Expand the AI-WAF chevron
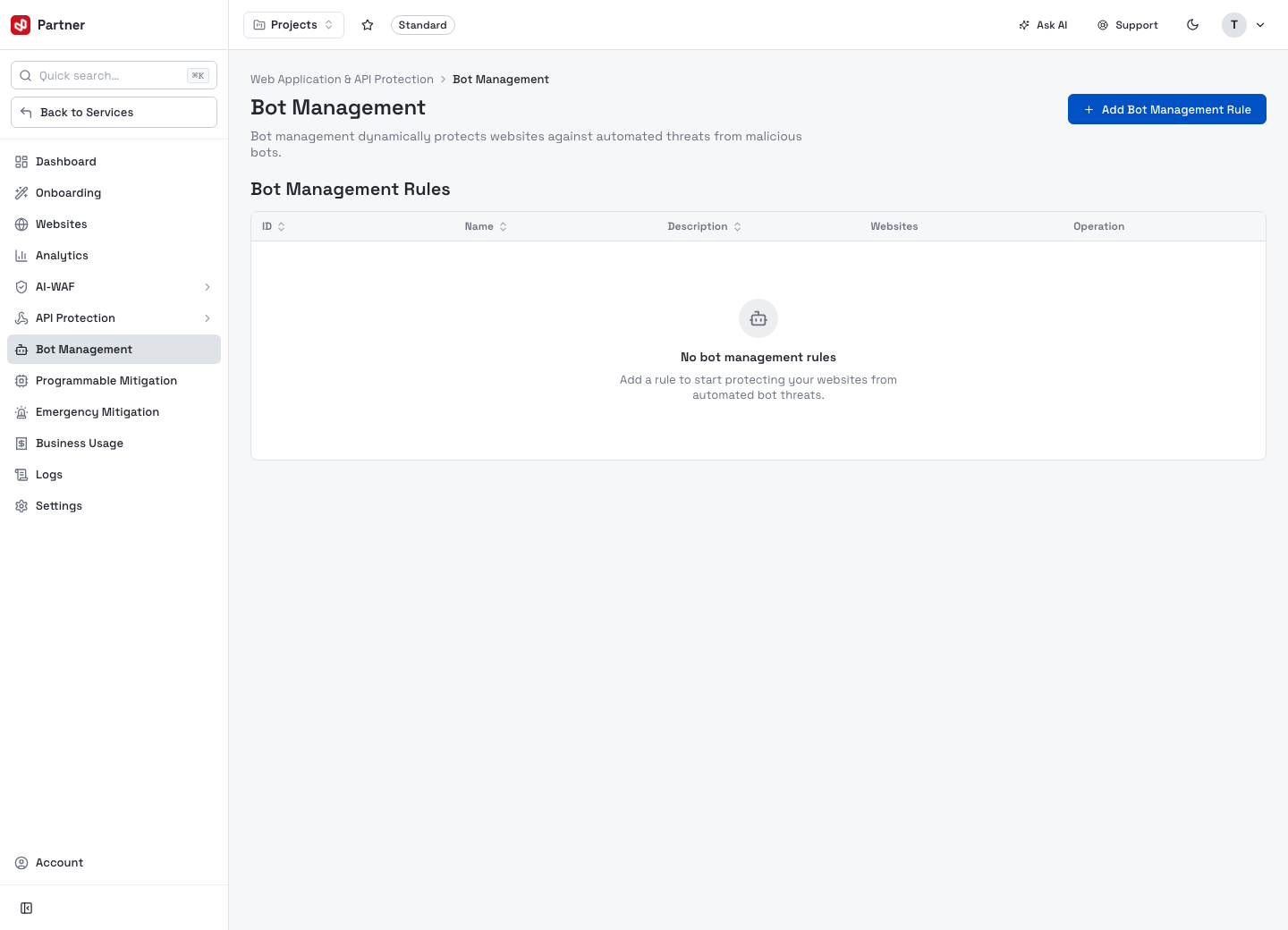 208,287
